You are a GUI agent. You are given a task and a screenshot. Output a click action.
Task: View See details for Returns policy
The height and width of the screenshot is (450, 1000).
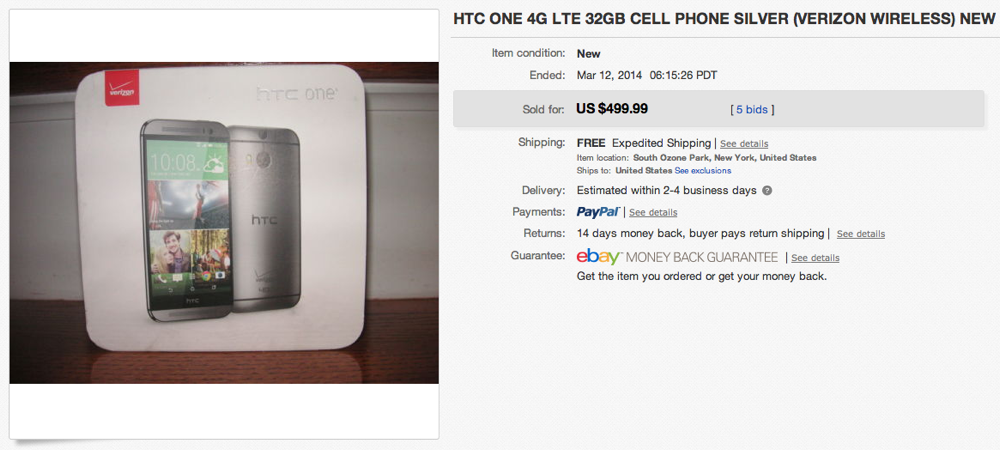(860, 234)
